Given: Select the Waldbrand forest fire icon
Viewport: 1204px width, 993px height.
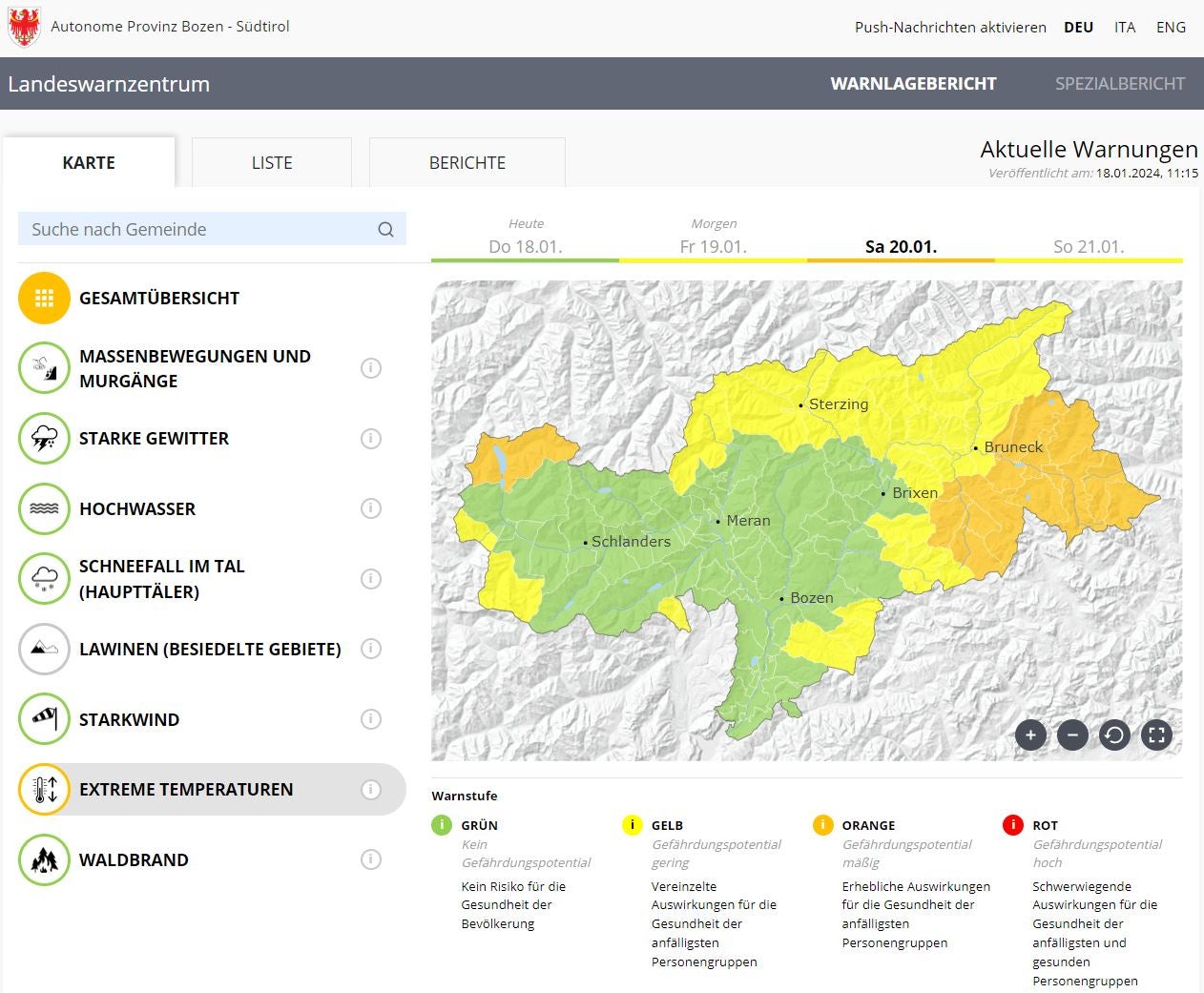Looking at the screenshot, I should (44, 859).
